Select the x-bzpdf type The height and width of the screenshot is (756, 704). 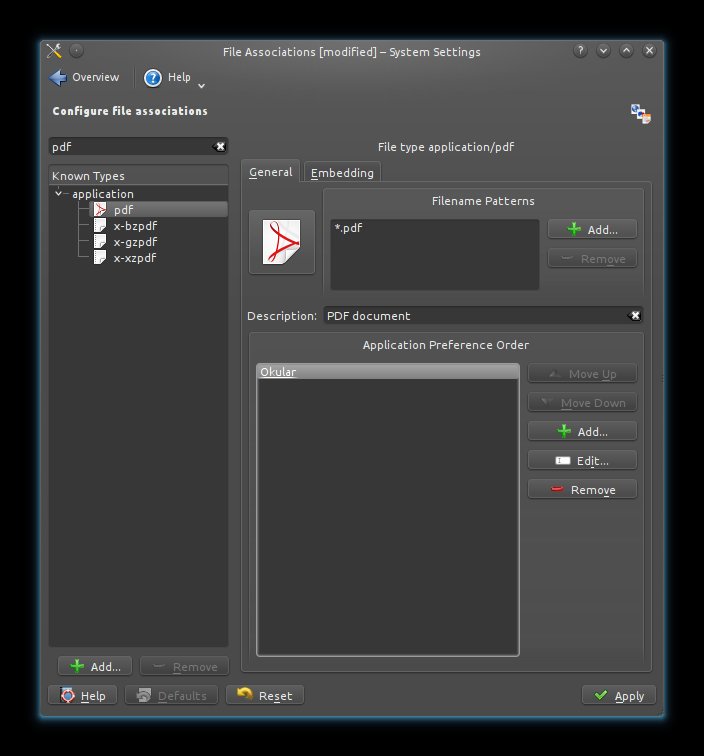[x=135, y=226]
